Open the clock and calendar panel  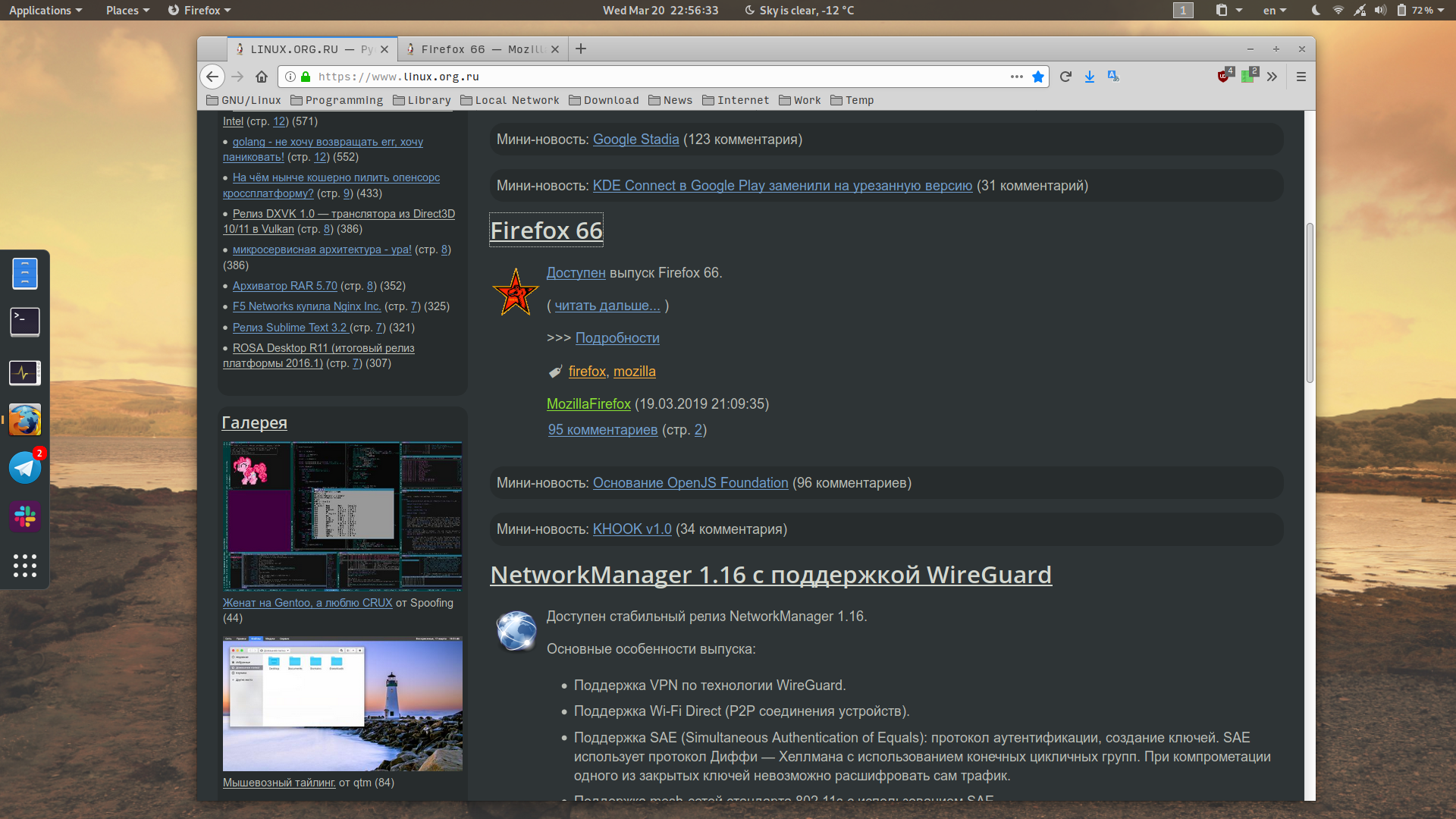pos(661,10)
